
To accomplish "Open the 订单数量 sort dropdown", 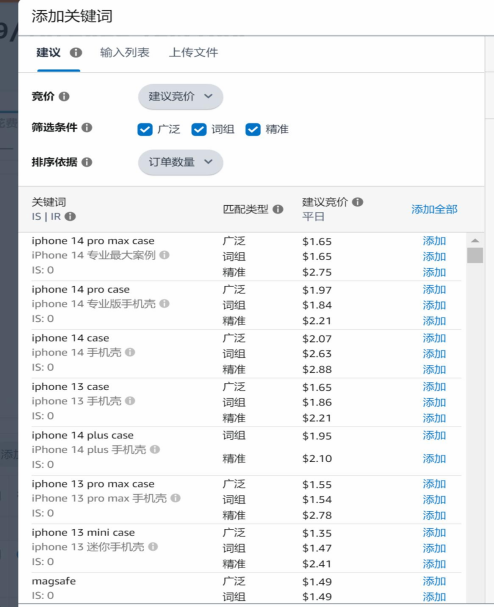I will point(180,162).
